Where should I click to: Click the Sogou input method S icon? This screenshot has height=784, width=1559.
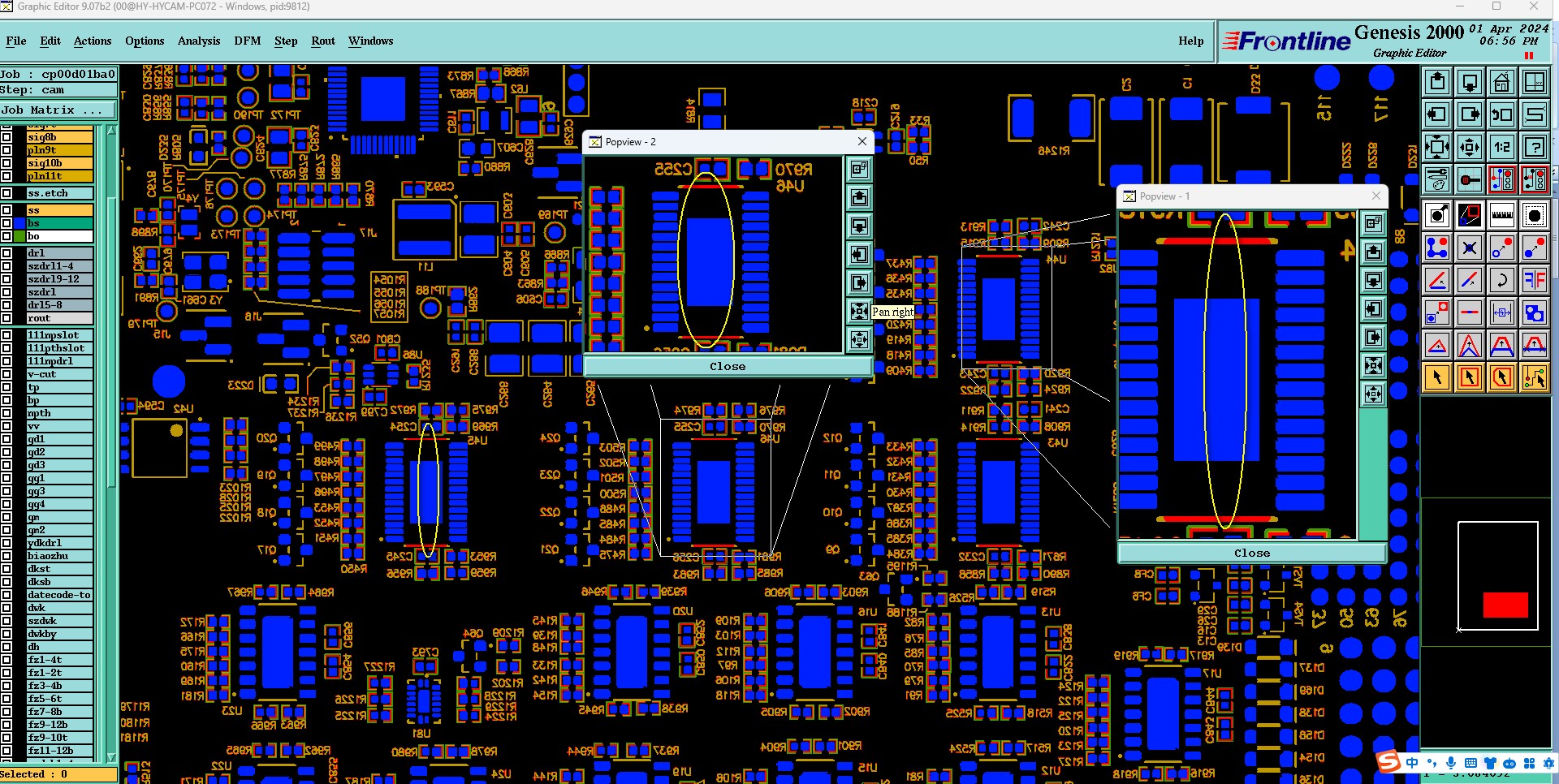[1388, 761]
